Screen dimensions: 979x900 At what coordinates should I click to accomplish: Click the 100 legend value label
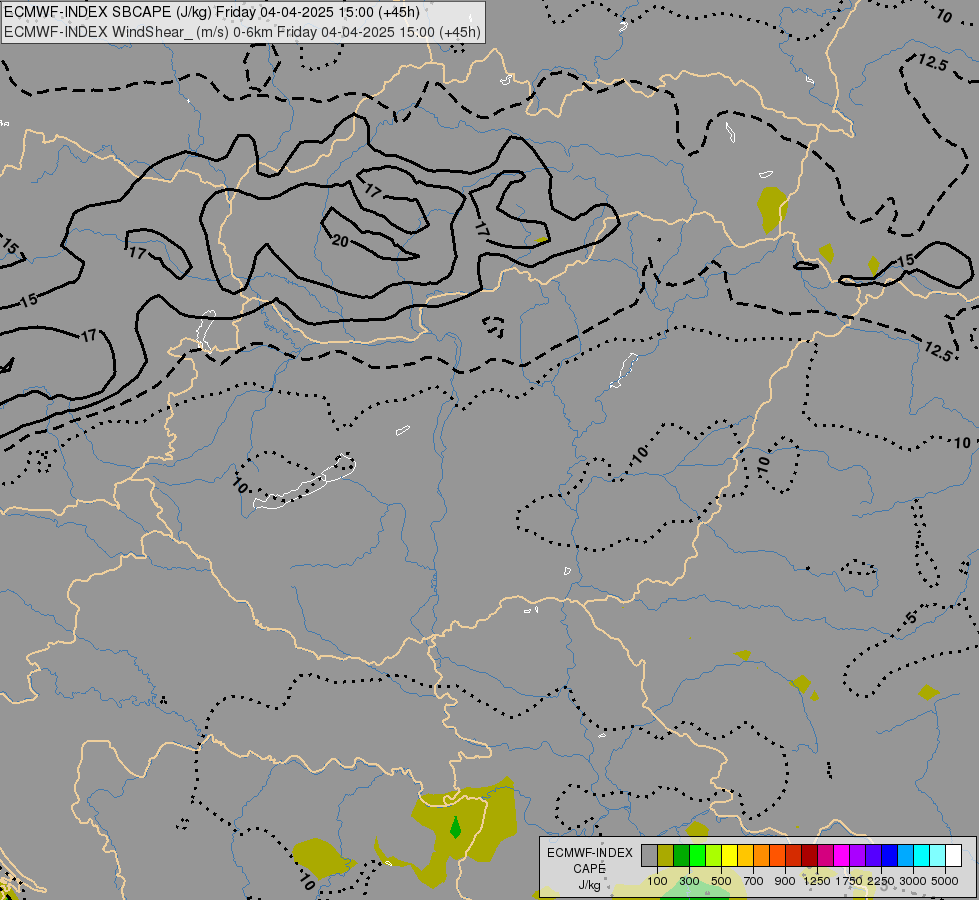point(657,881)
